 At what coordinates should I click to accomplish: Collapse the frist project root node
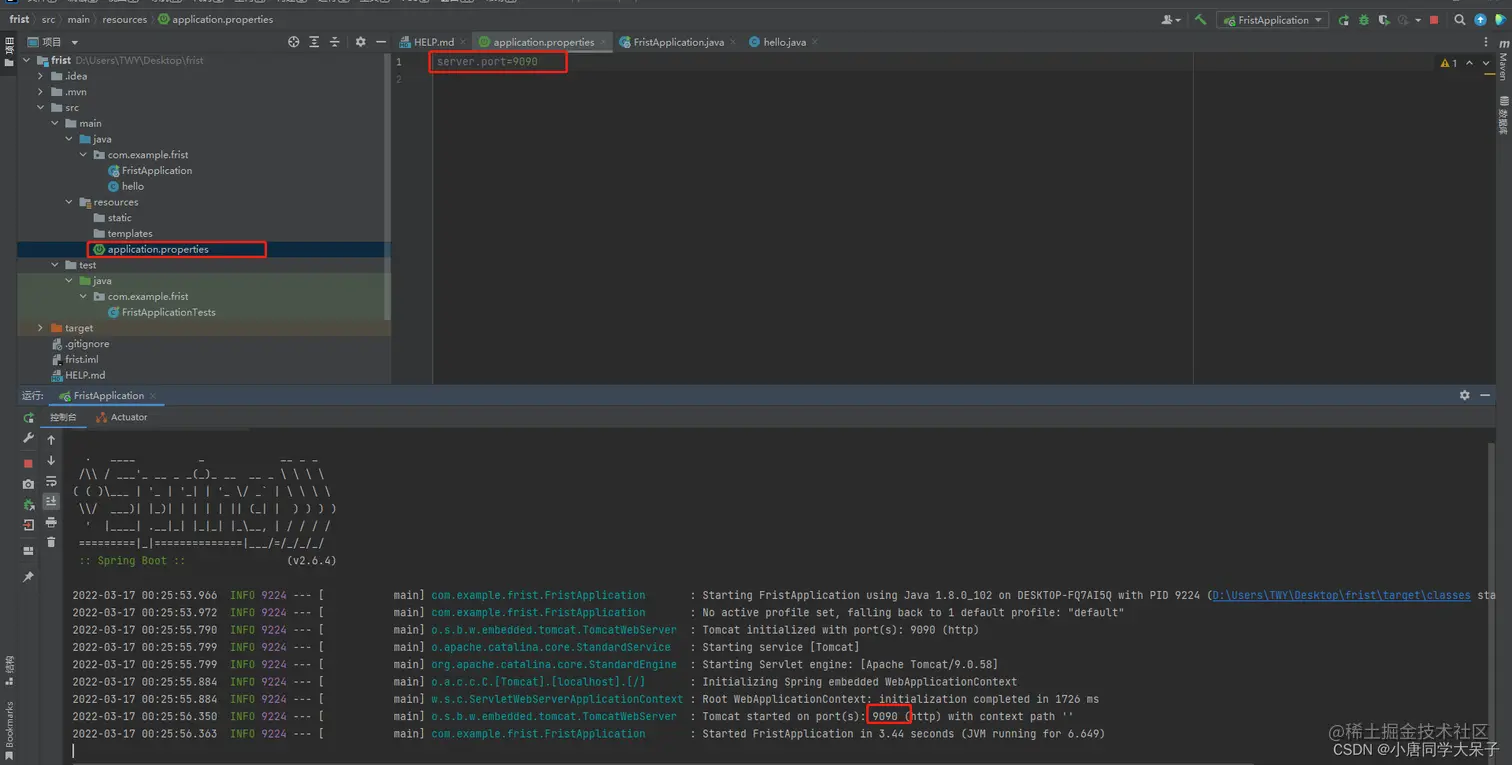27,60
